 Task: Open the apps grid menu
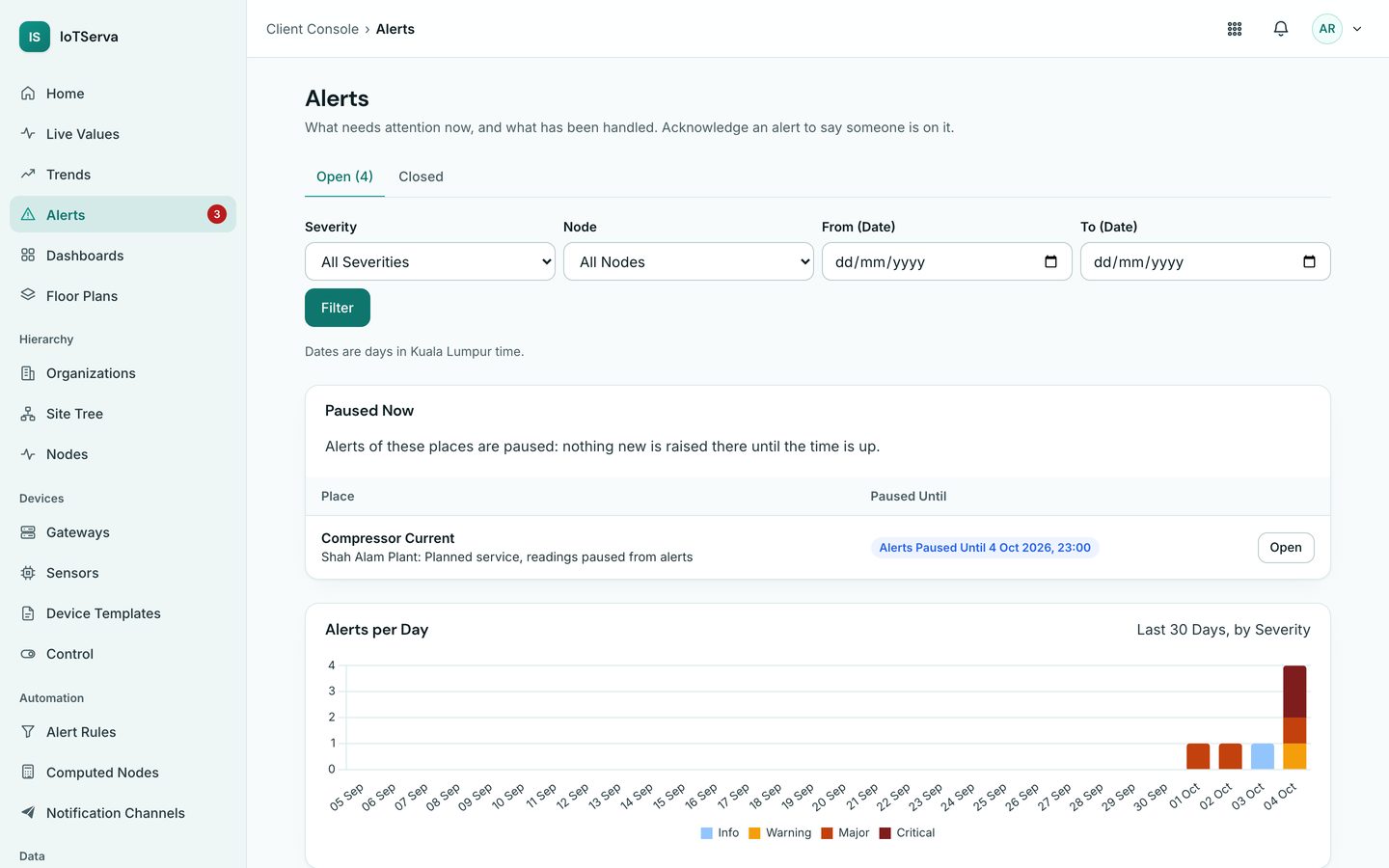point(1235,29)
